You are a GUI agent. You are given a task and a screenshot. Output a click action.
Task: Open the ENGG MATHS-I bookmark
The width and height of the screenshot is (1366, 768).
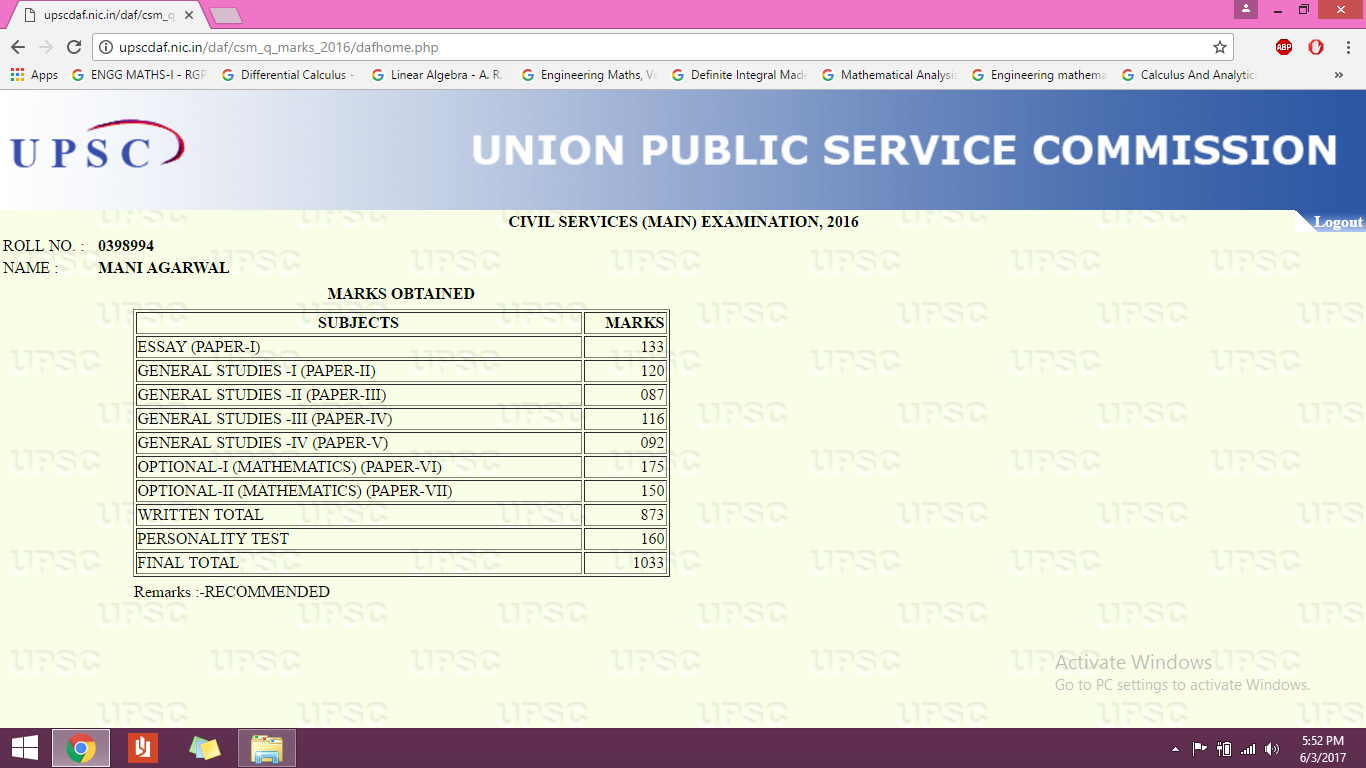[x=139, y=75]
